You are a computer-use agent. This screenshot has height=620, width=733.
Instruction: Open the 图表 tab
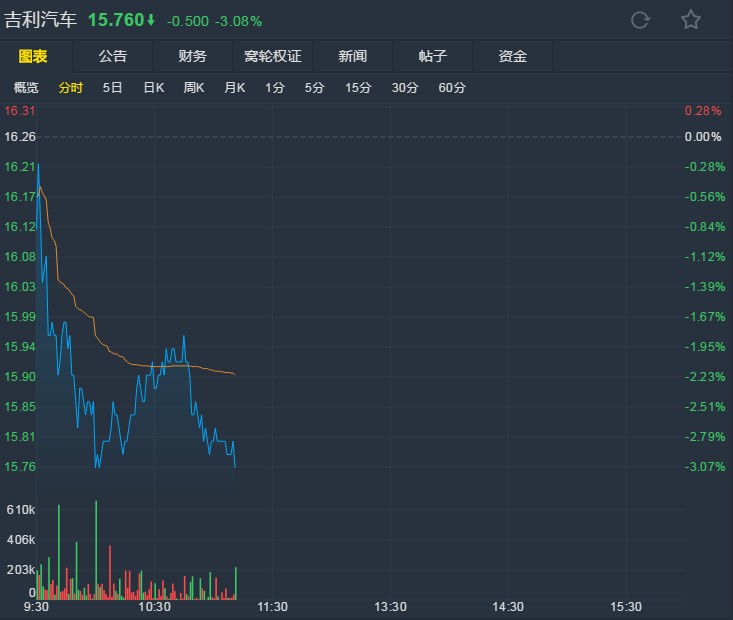(x=33, y=56)
